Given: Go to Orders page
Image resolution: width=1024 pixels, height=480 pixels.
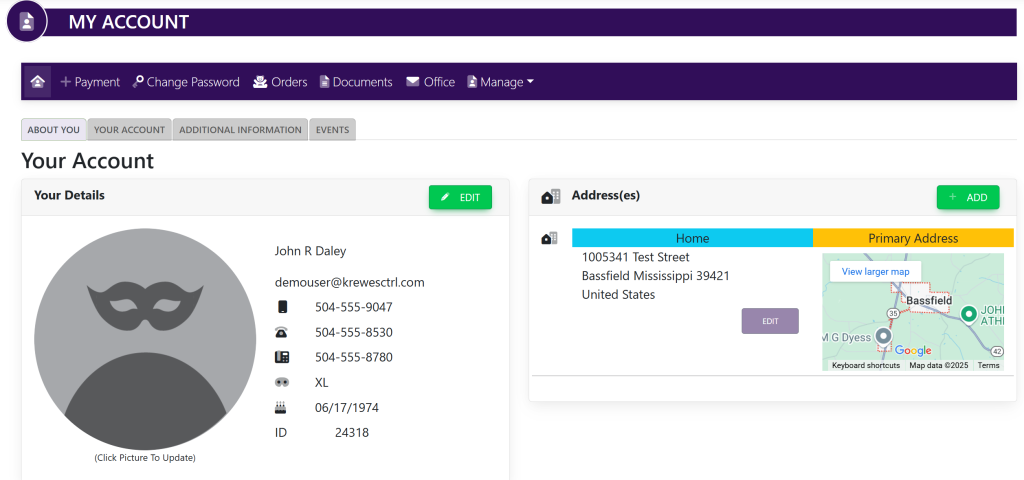Looking at the screenshot, I should (x=280, y=82).
